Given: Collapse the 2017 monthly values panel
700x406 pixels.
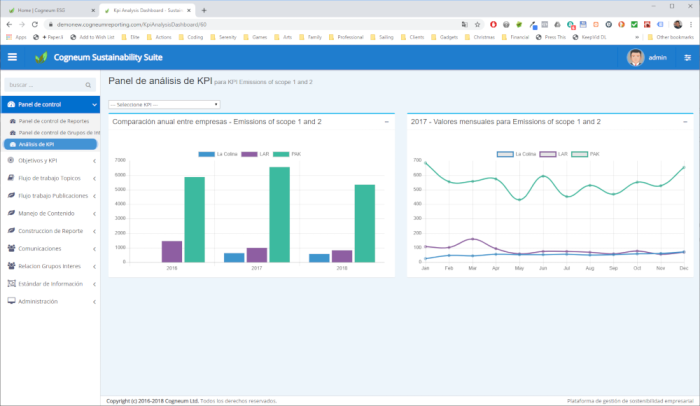Looking at the screenshot, I should click(685, 121).
